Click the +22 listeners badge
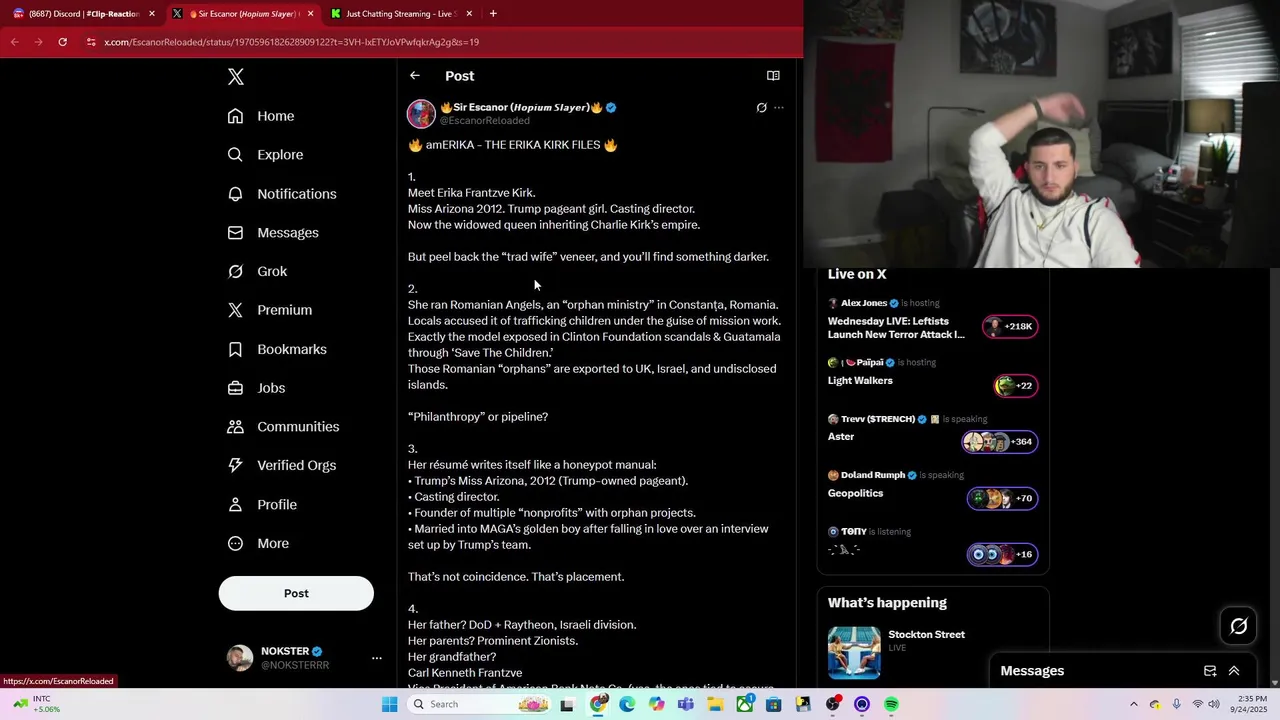 click(1016, 386)
